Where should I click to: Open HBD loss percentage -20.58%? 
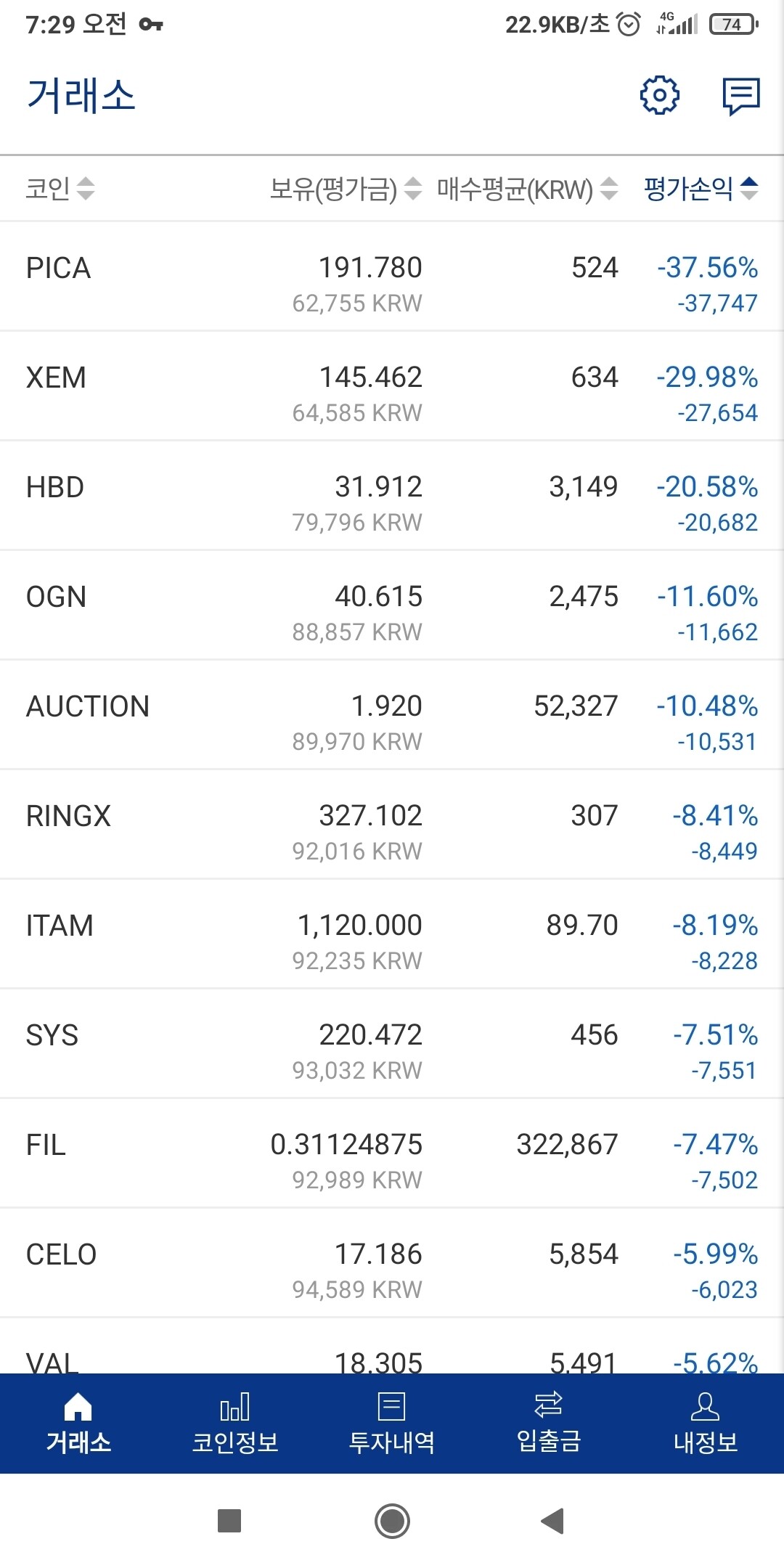click(x=707, y=487)
